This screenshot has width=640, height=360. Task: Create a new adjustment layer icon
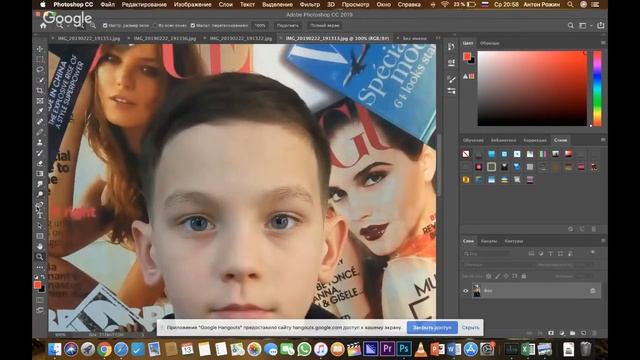pos(562,333)
